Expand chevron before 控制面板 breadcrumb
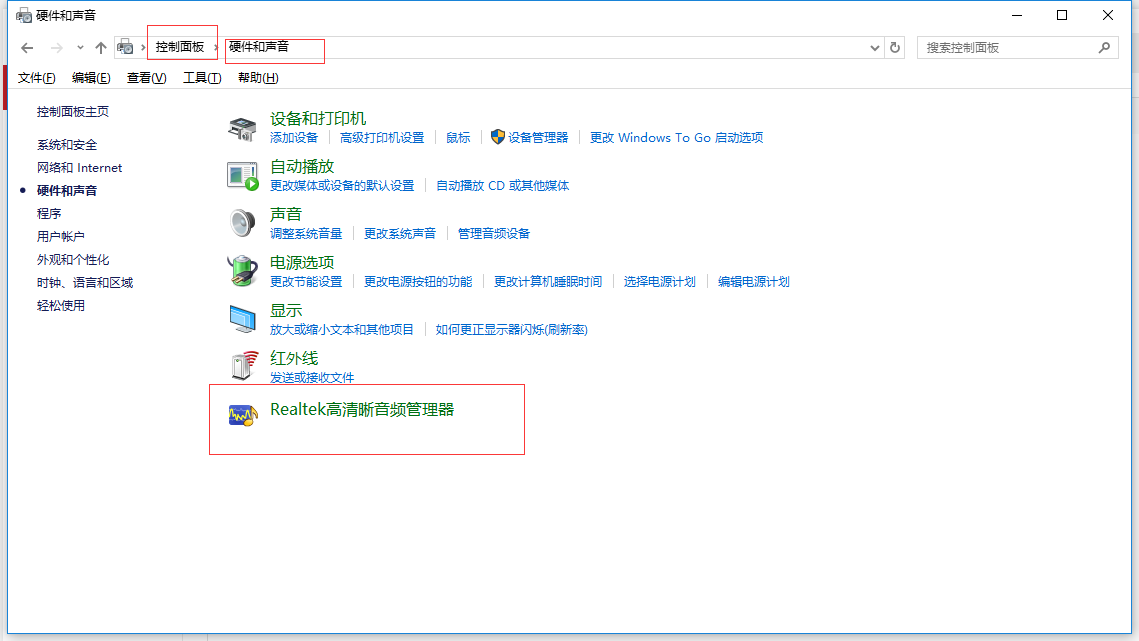 [143, 47]
